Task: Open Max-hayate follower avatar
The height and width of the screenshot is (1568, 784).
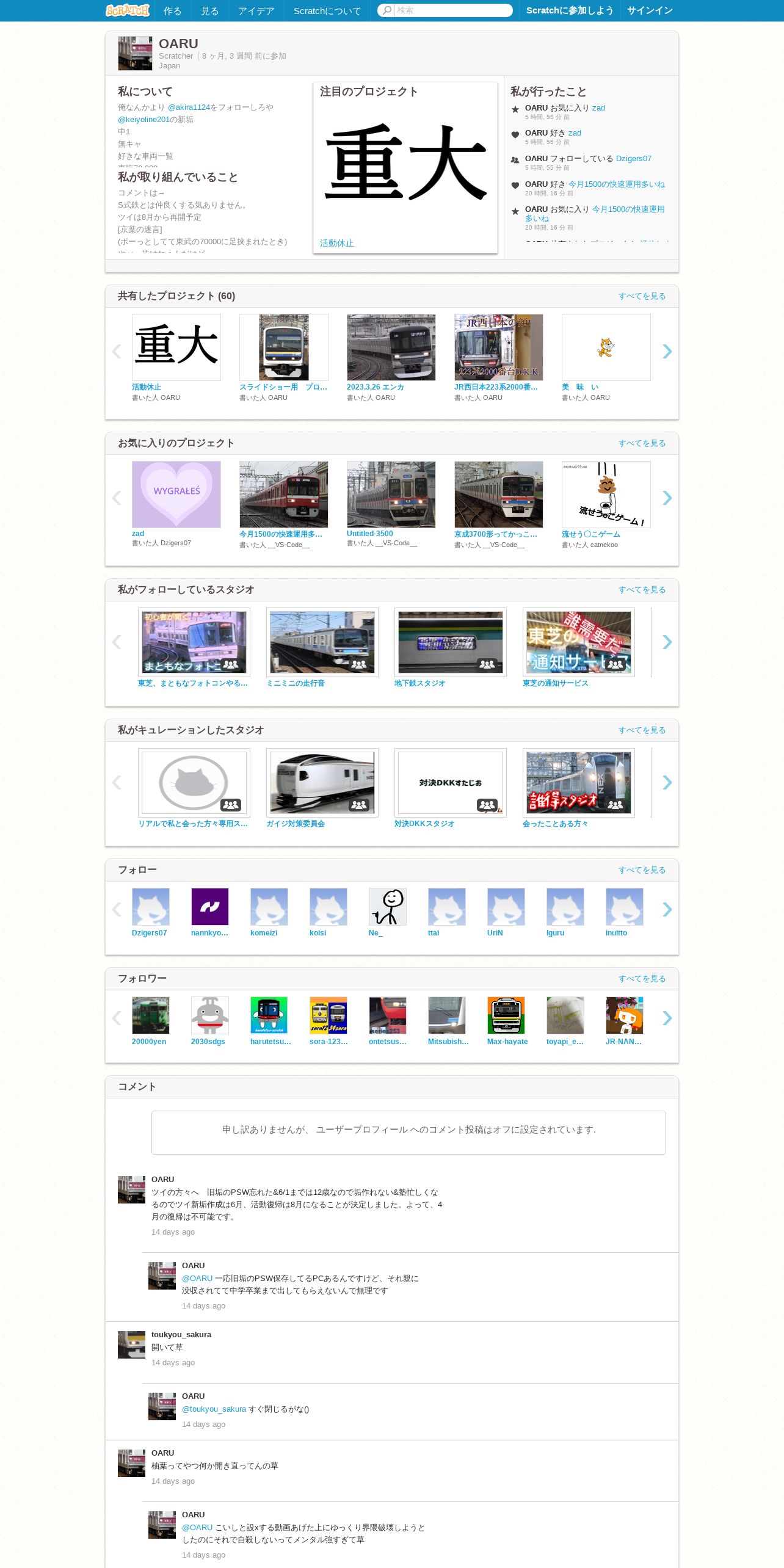Action: click(506, 1015)
